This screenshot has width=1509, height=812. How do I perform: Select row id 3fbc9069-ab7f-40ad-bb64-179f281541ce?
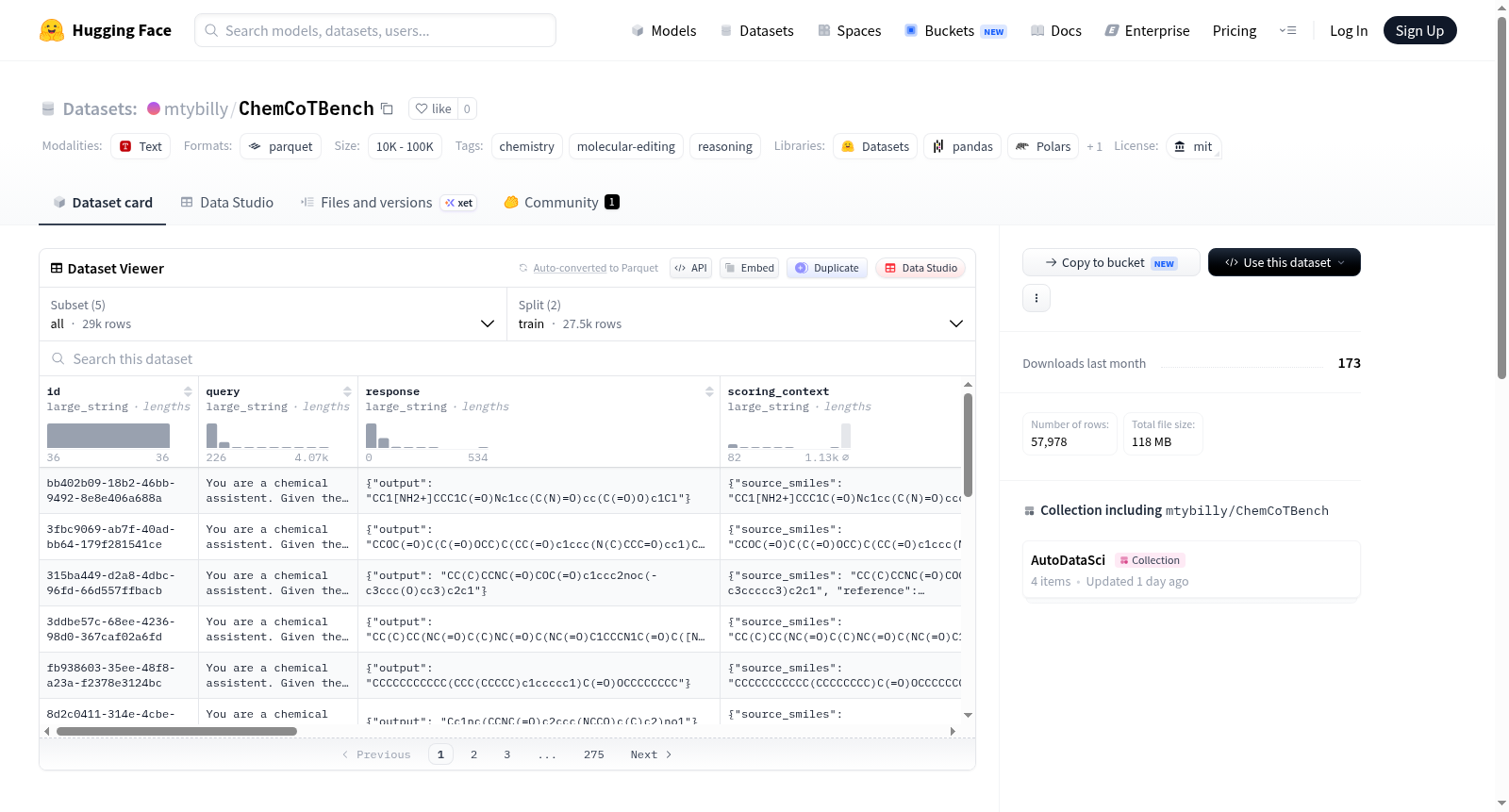[x=119, y=537]
